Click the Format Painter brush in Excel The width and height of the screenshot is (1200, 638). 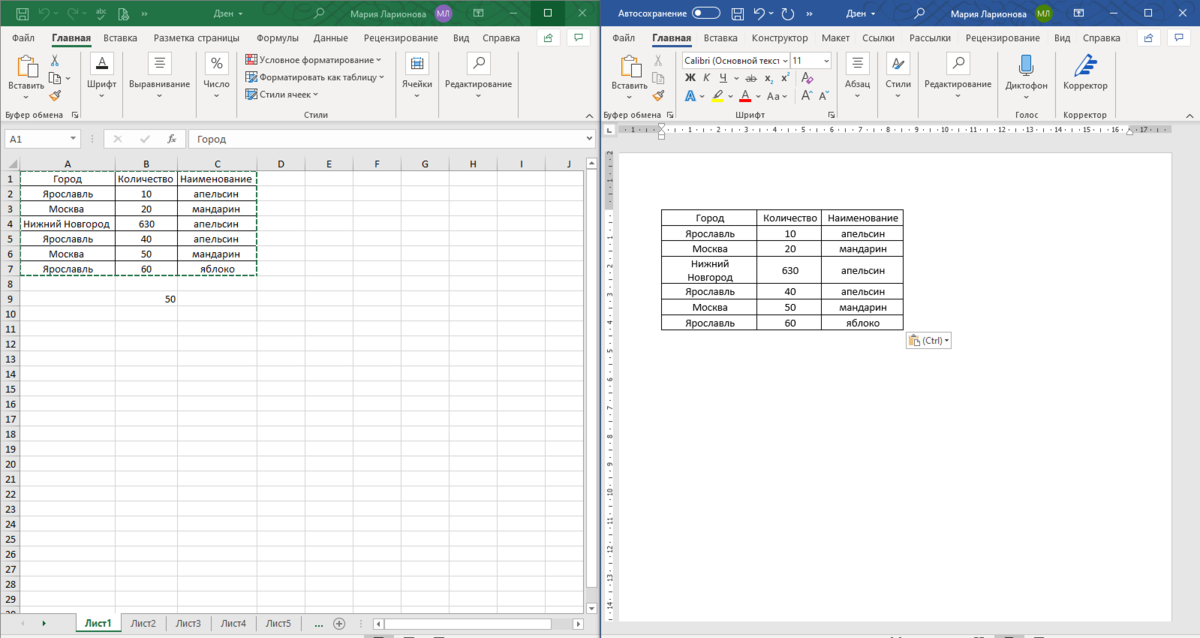[x=55, y=96]
